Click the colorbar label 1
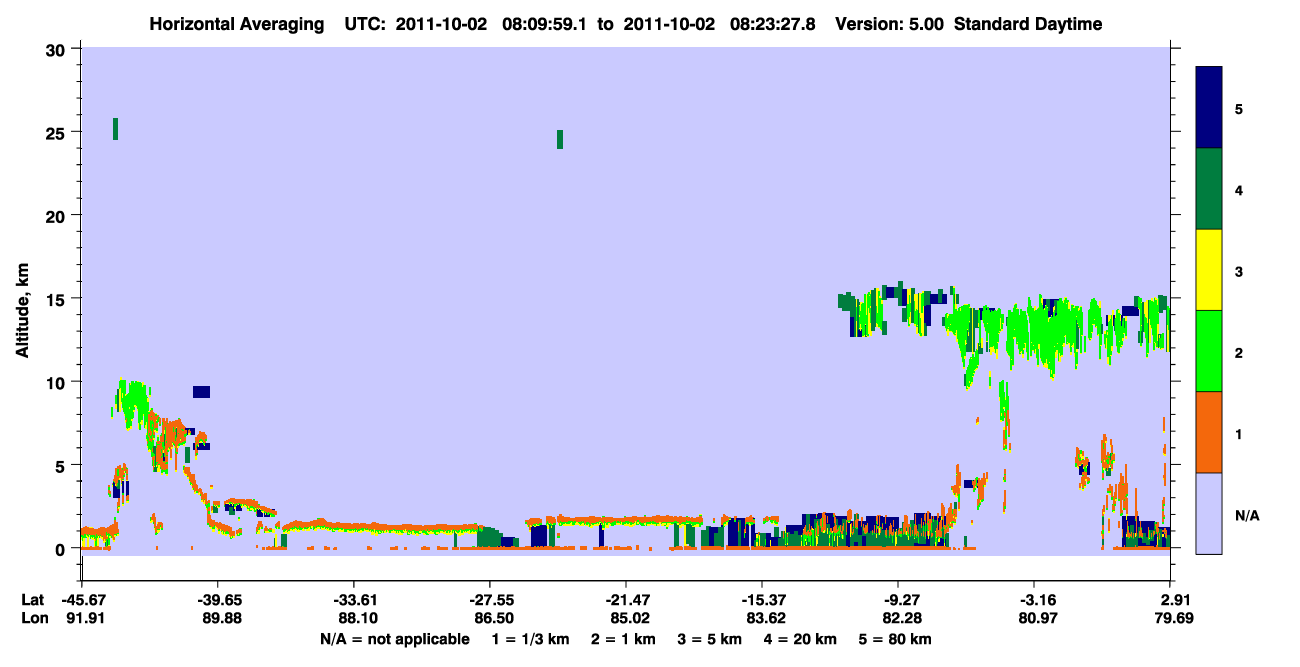1300x667 pixels. [1238, 432]
